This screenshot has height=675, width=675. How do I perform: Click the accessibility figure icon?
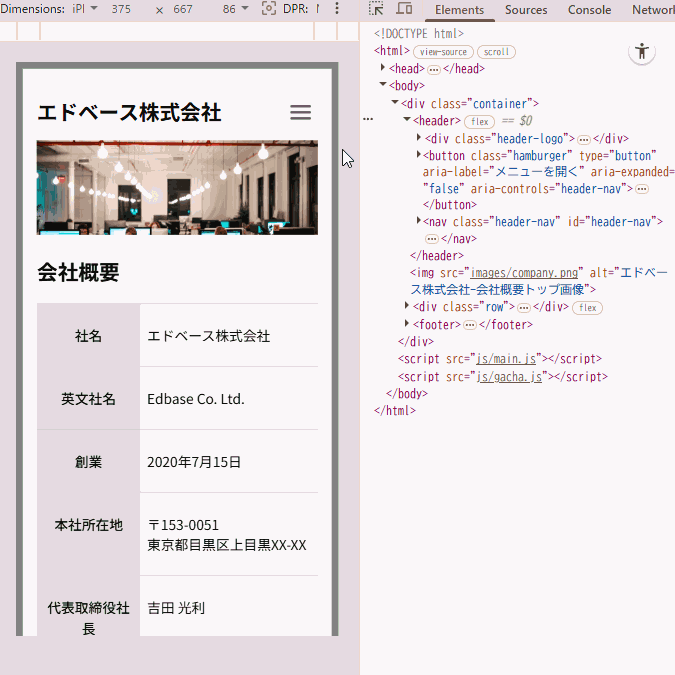point(641,52)
